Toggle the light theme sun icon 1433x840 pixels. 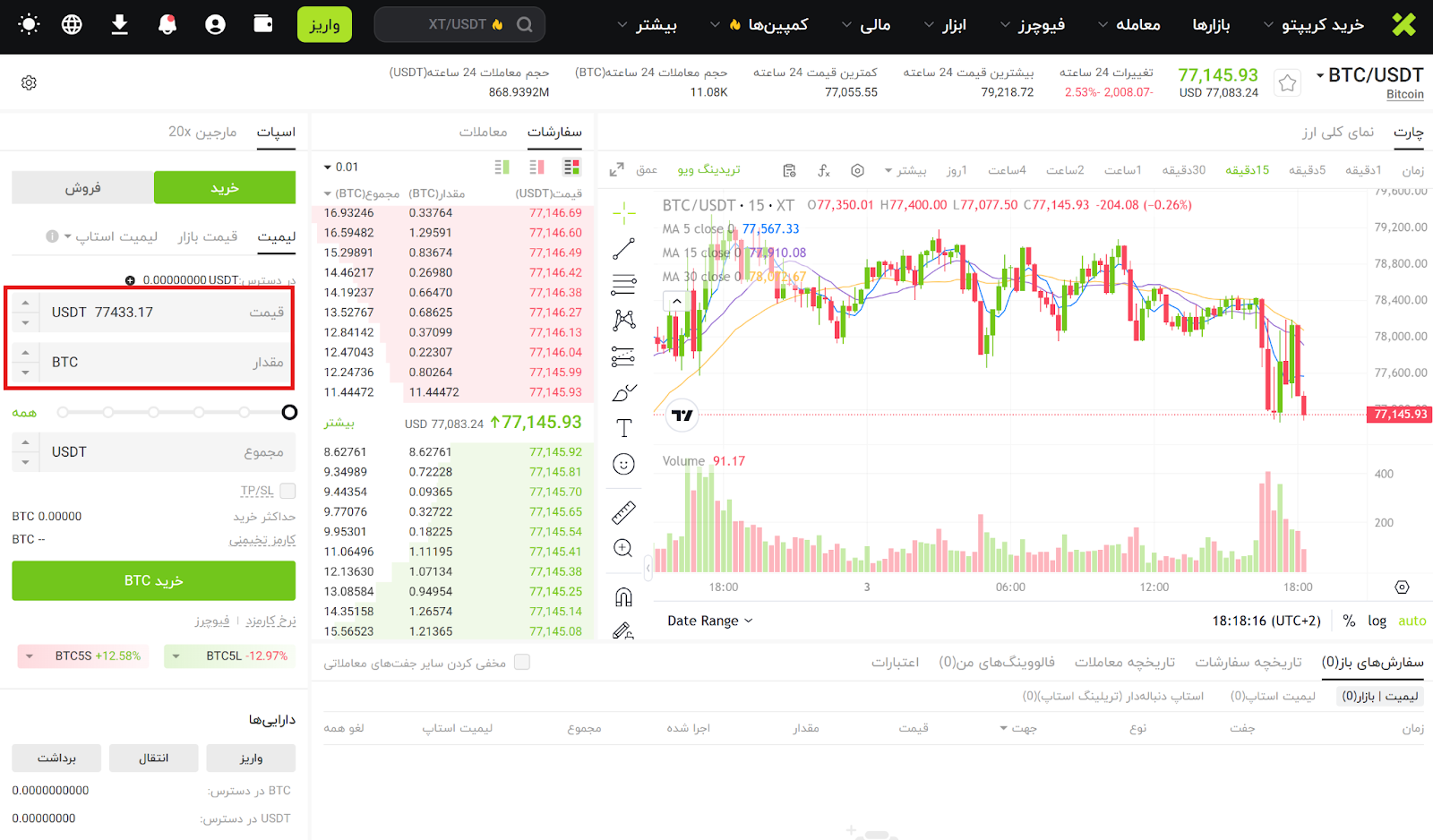[x=29, y=24]
